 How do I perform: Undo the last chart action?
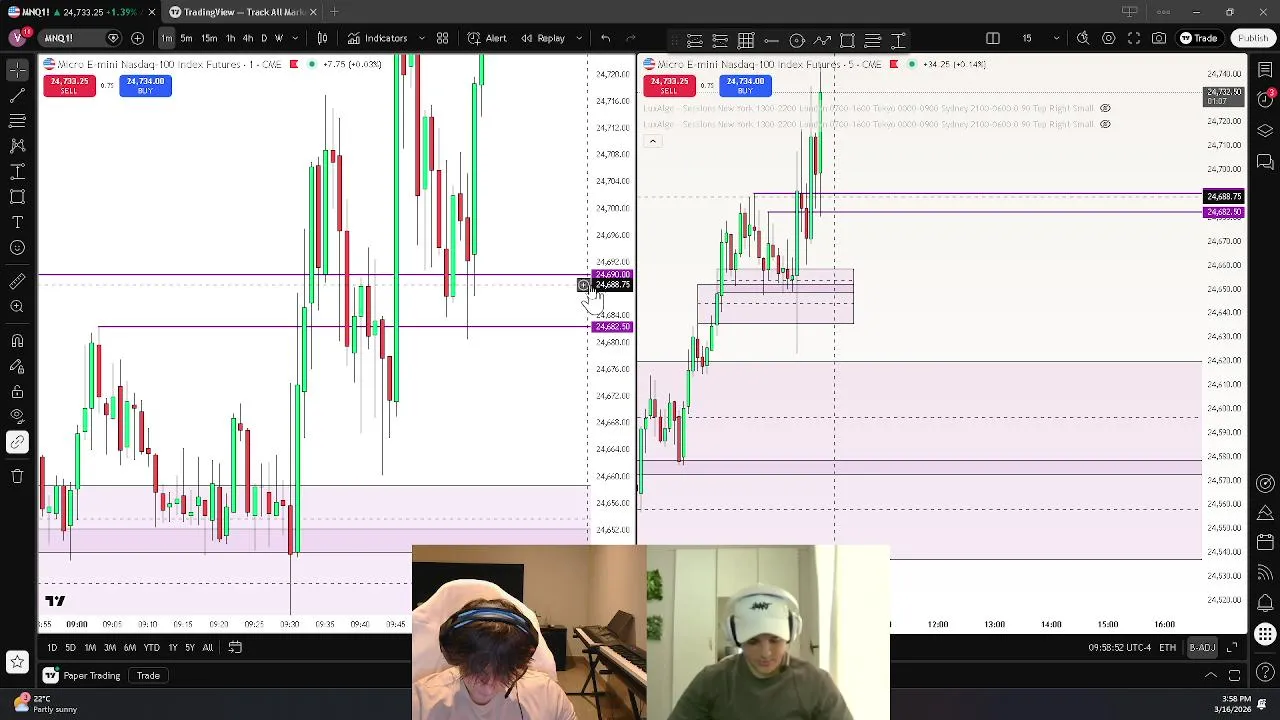pyautogui.click(x=605, y=38)
